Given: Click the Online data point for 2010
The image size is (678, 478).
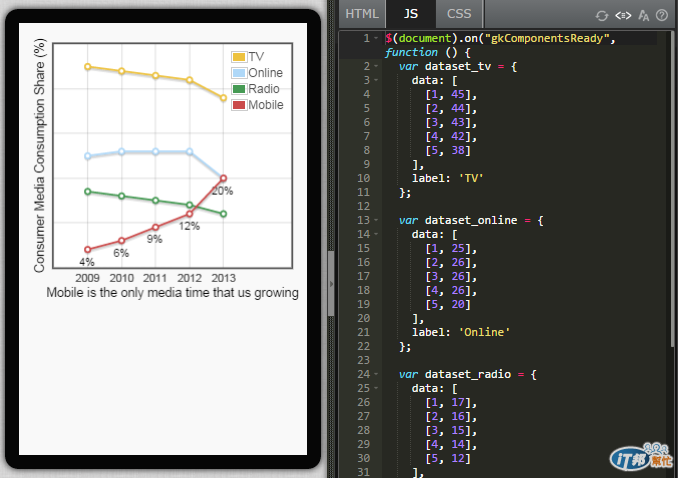Looking at the screenshot, I should pos(122,151).
